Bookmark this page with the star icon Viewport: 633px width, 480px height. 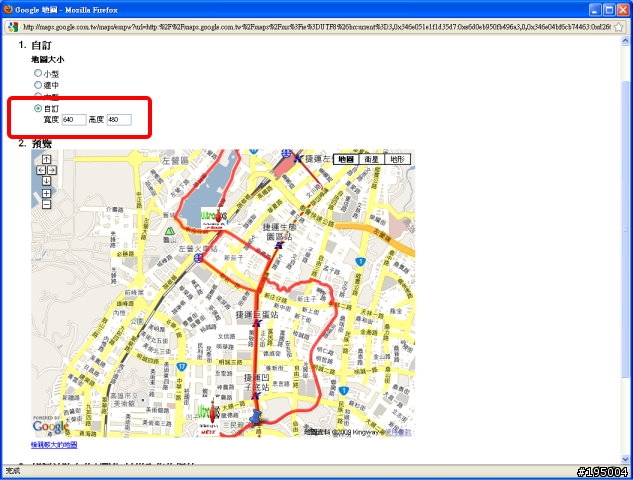click(x=618, y=27)
